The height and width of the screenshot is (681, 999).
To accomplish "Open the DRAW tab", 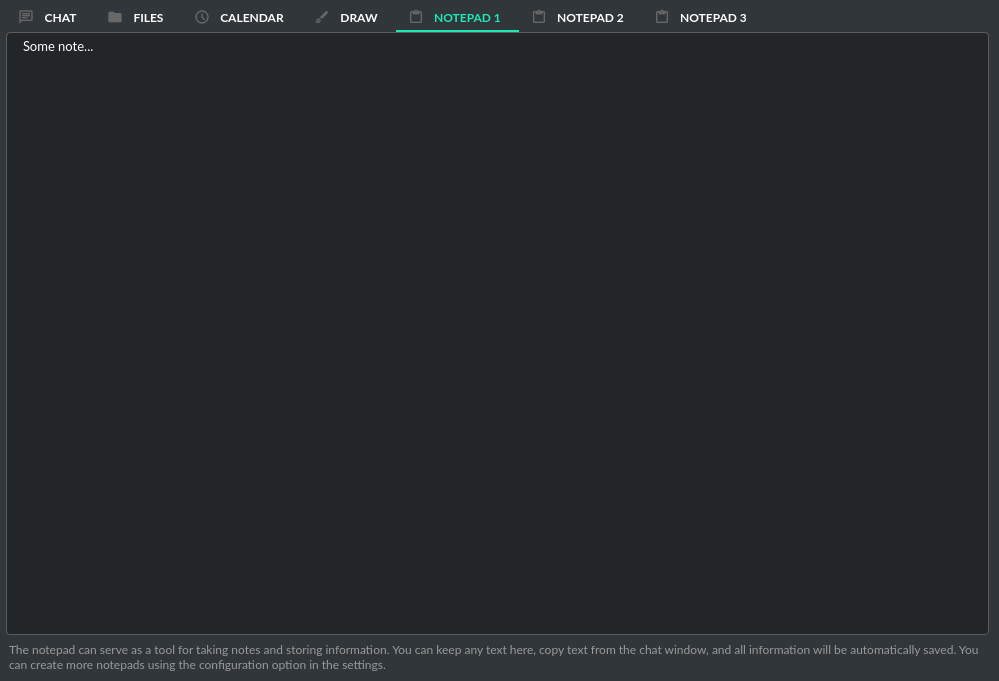I will [358, 17].
